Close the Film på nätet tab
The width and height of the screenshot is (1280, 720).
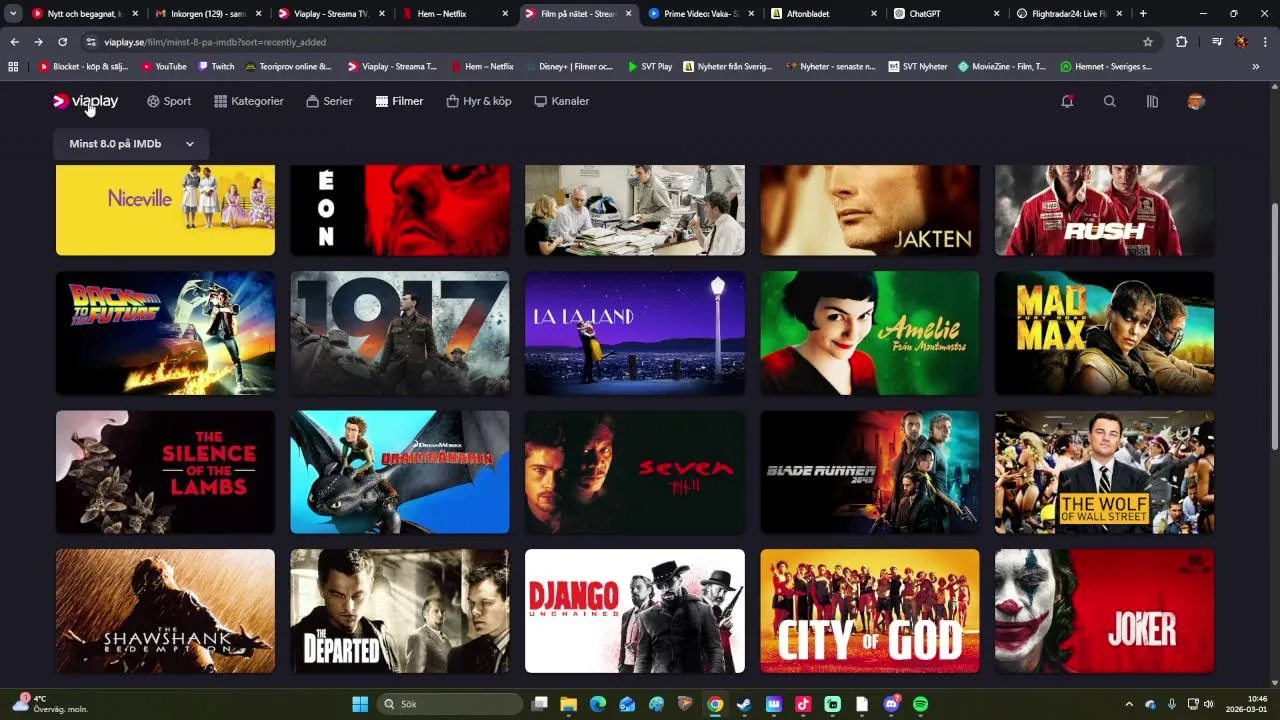click(x=628, y=14)
